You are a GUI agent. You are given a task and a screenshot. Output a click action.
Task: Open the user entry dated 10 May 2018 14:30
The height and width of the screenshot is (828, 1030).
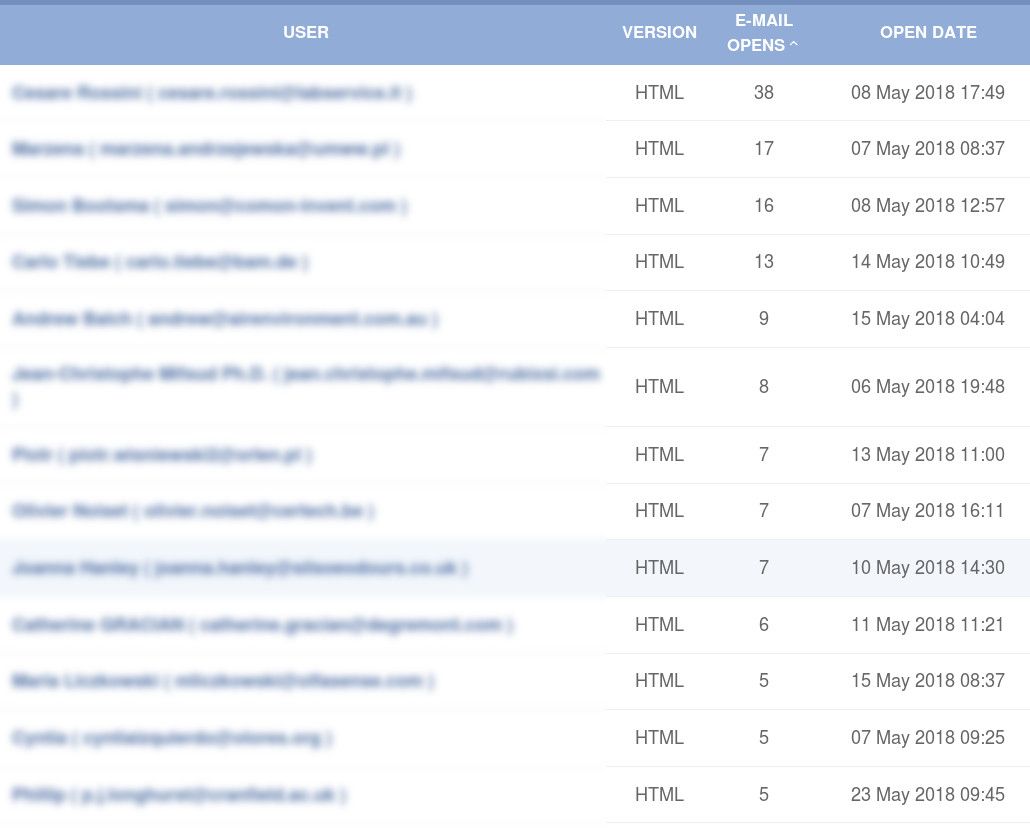click(x=240, y=568)
